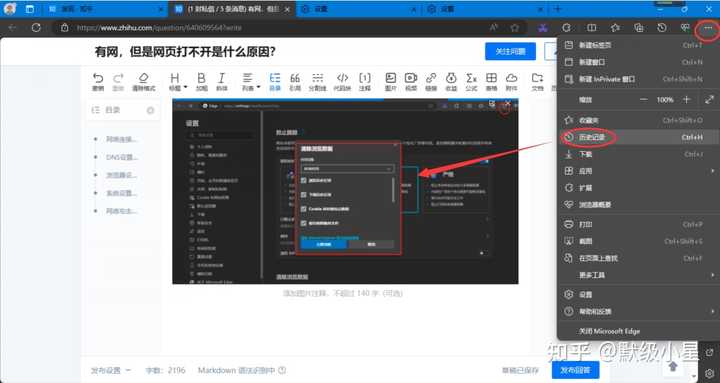The image size is (720, 383).
Task: Click the image caption field below picture
Action: [343, 293]
